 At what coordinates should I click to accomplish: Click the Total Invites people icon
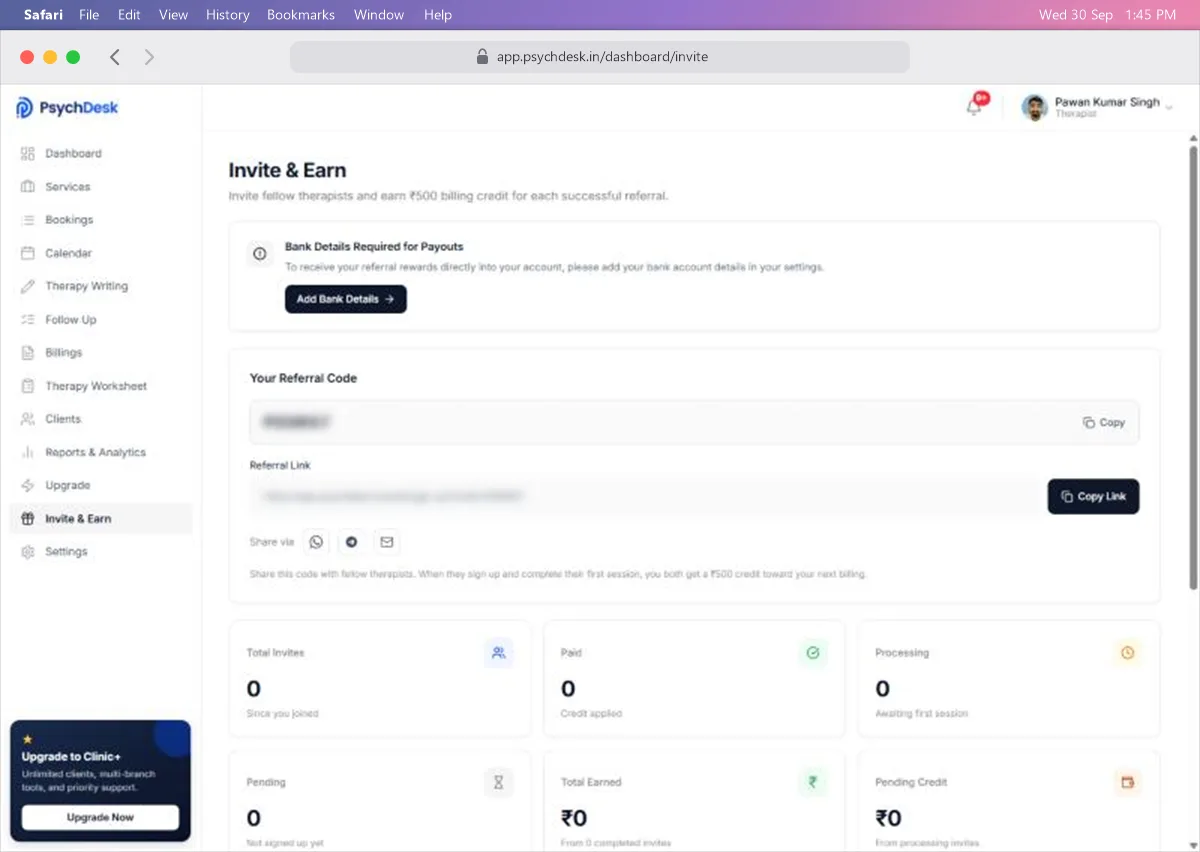click(x=498, y=653)
